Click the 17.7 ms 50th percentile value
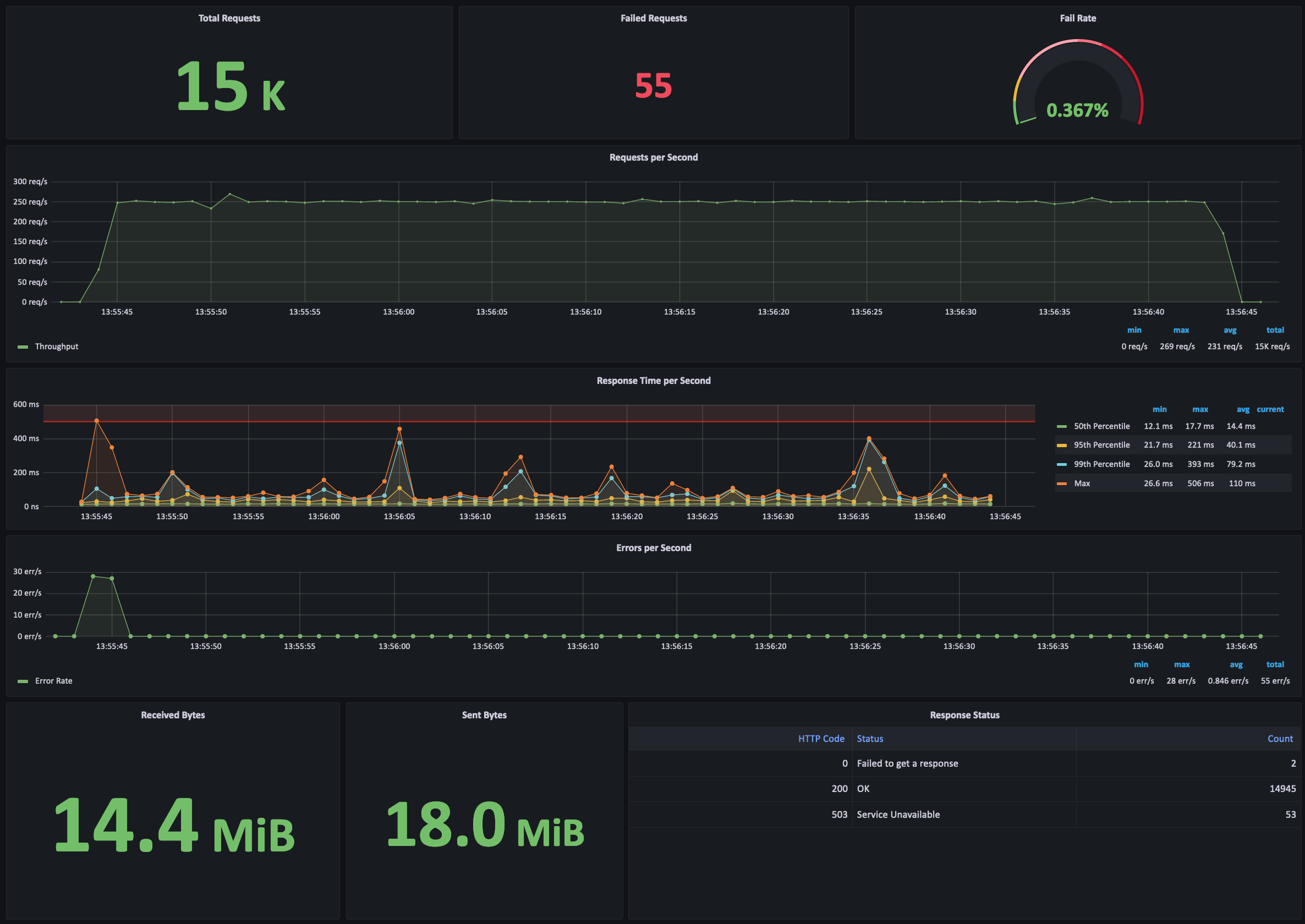 [1199, 426]
